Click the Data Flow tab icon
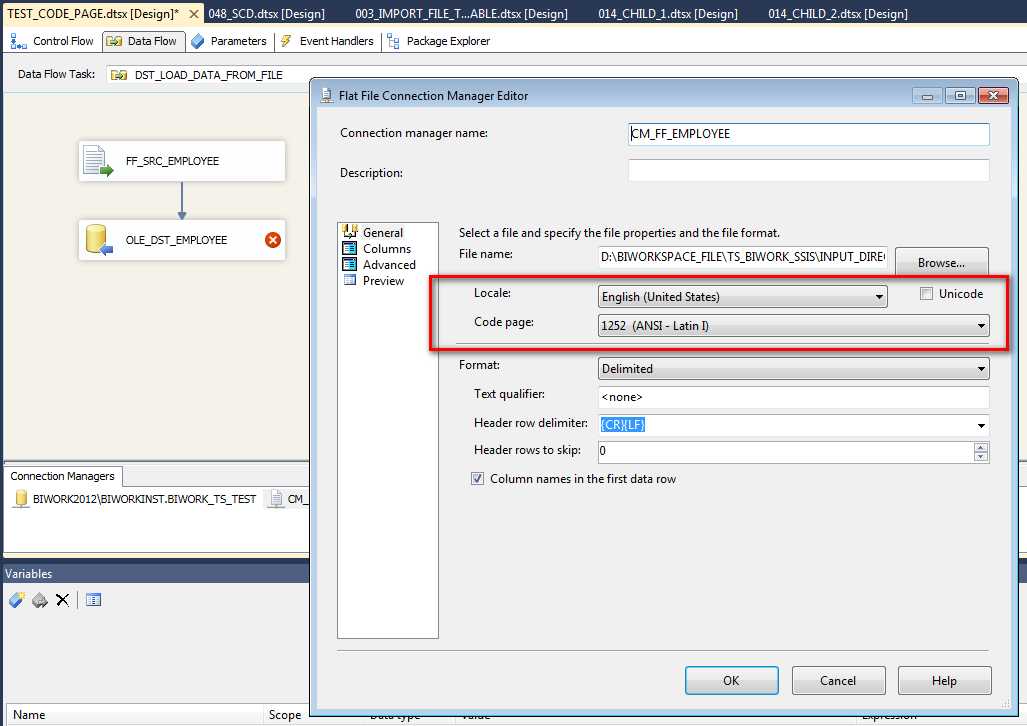Image resolution: width=1027 pixels, height=726 pixels. (x=115, y=41)
